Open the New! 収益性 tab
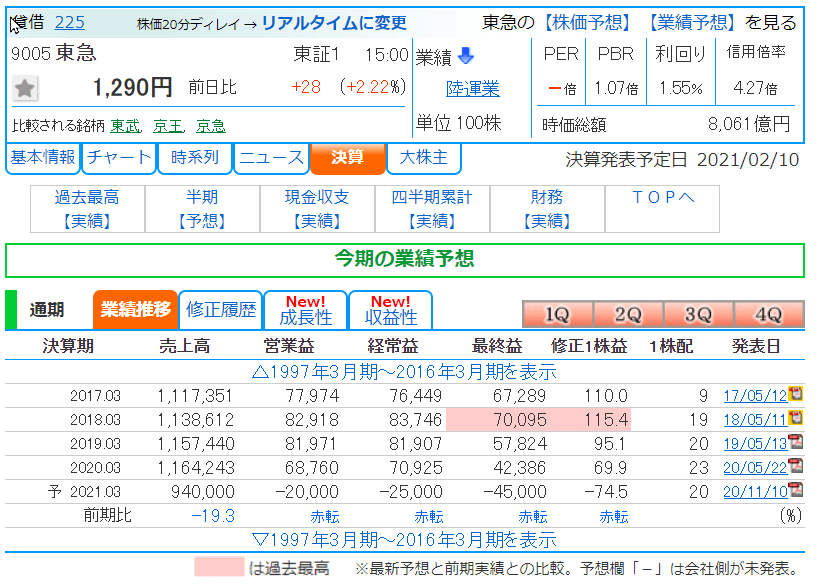 (x=391, y=310)
